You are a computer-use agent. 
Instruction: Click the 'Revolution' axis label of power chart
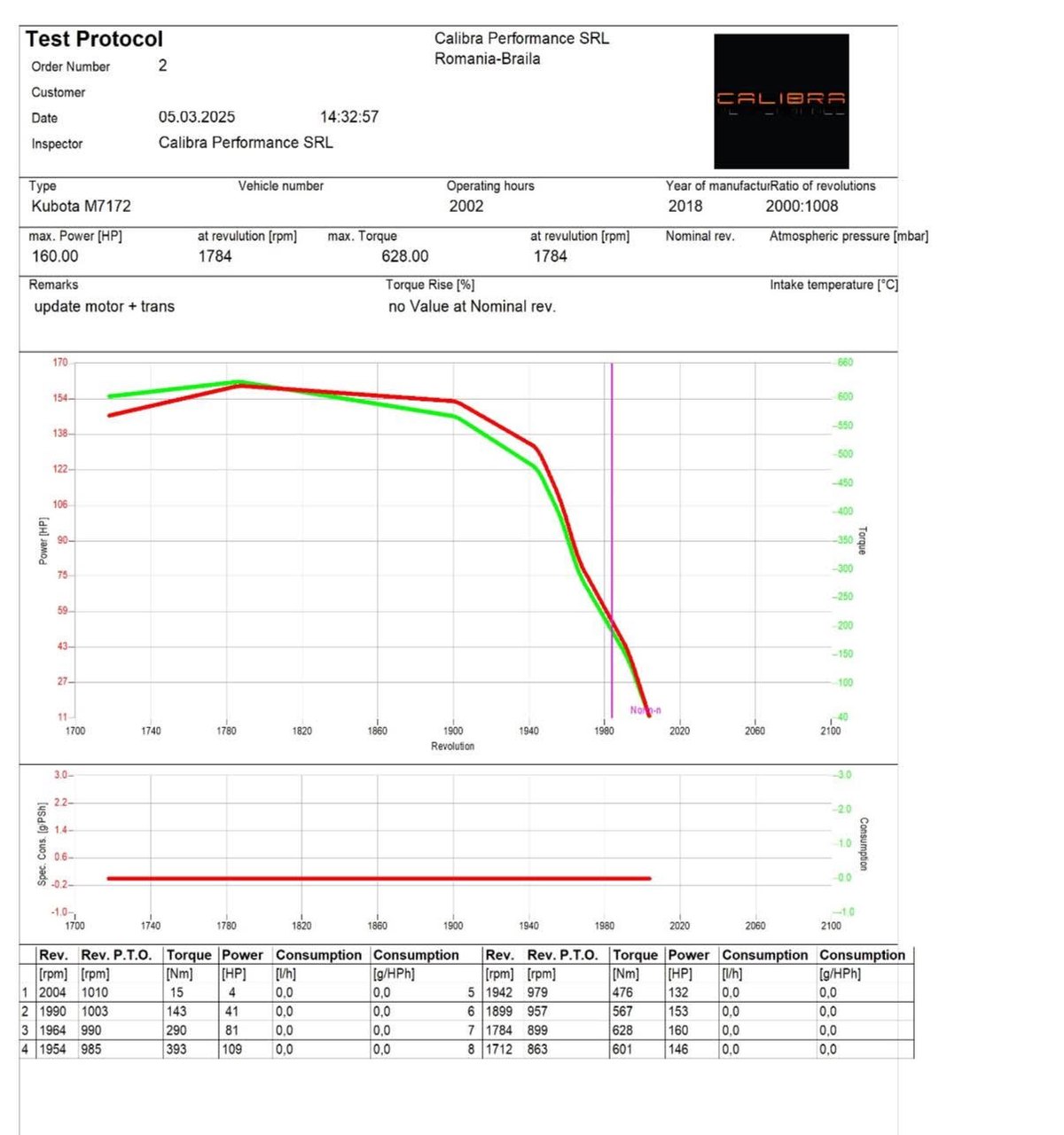(x=453, y=747)
